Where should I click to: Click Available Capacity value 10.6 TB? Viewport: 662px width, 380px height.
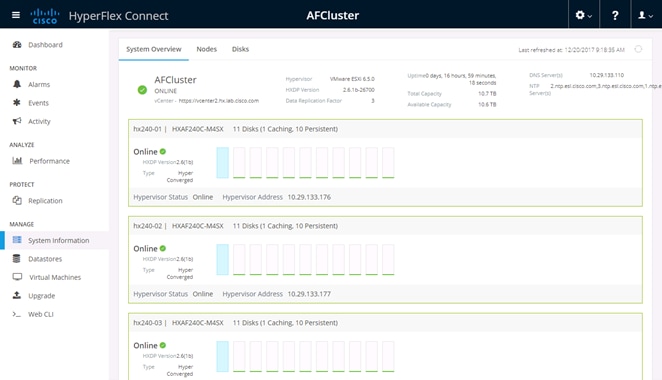pos(487,105)
